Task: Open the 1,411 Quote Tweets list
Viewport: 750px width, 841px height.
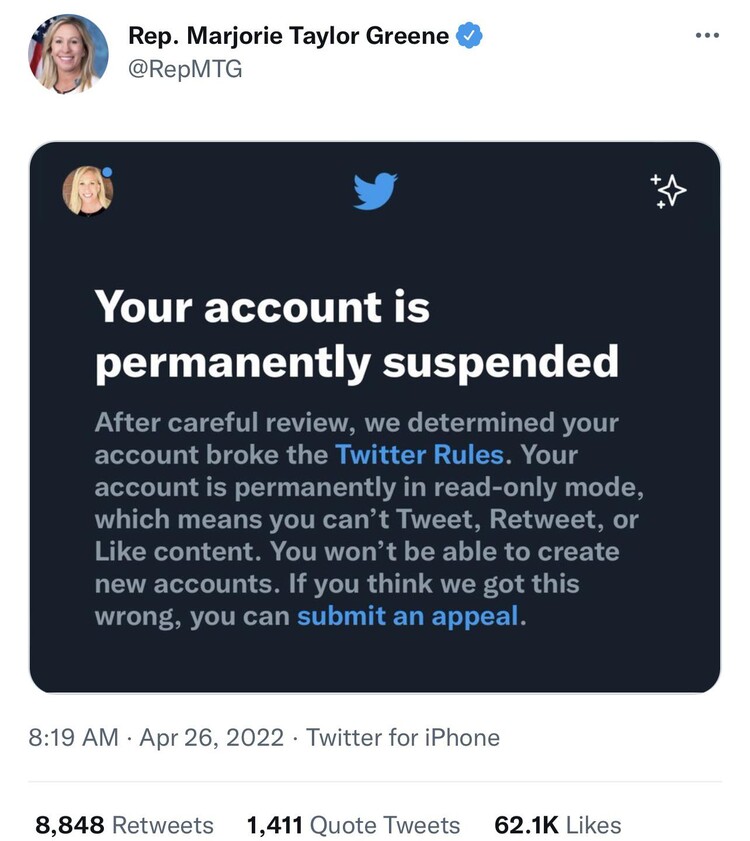Action: click(353, 825)
